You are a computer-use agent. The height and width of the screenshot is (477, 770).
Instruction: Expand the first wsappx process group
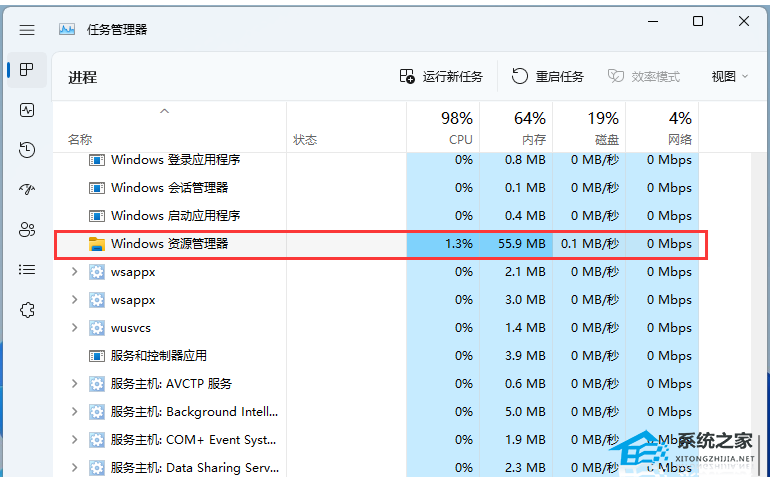75,272
